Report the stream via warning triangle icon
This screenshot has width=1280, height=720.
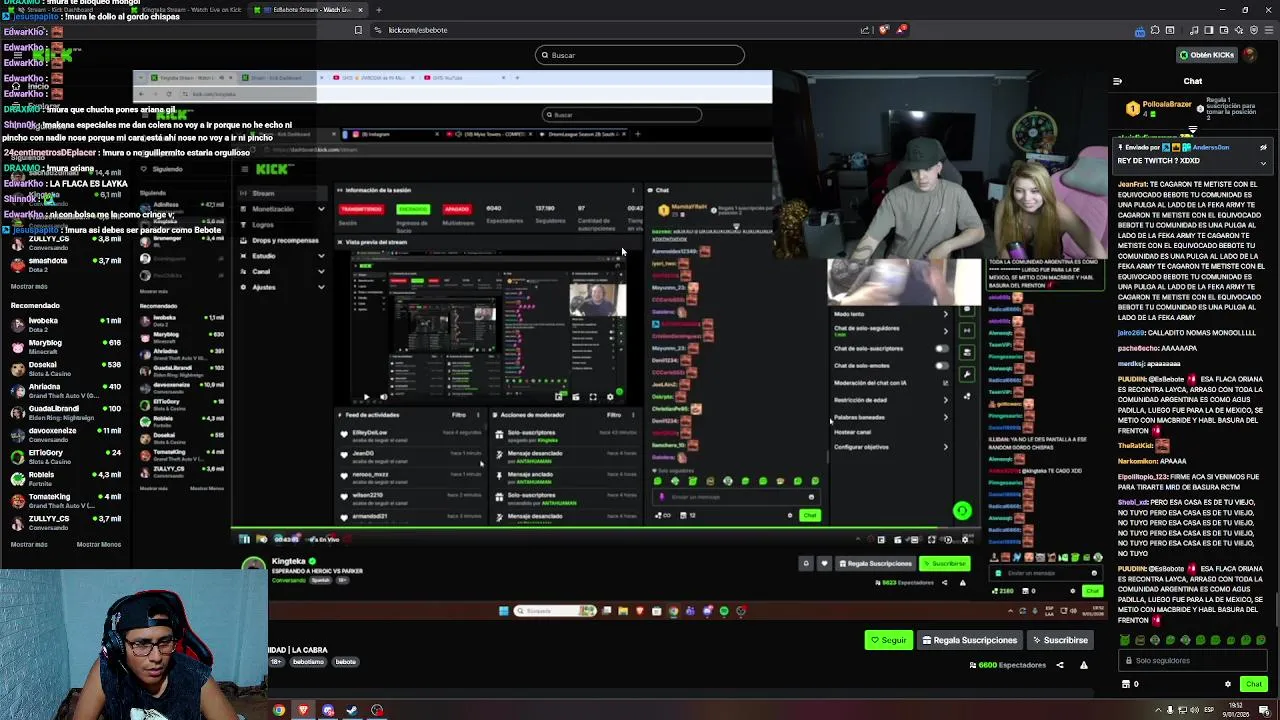(1083, 665)
